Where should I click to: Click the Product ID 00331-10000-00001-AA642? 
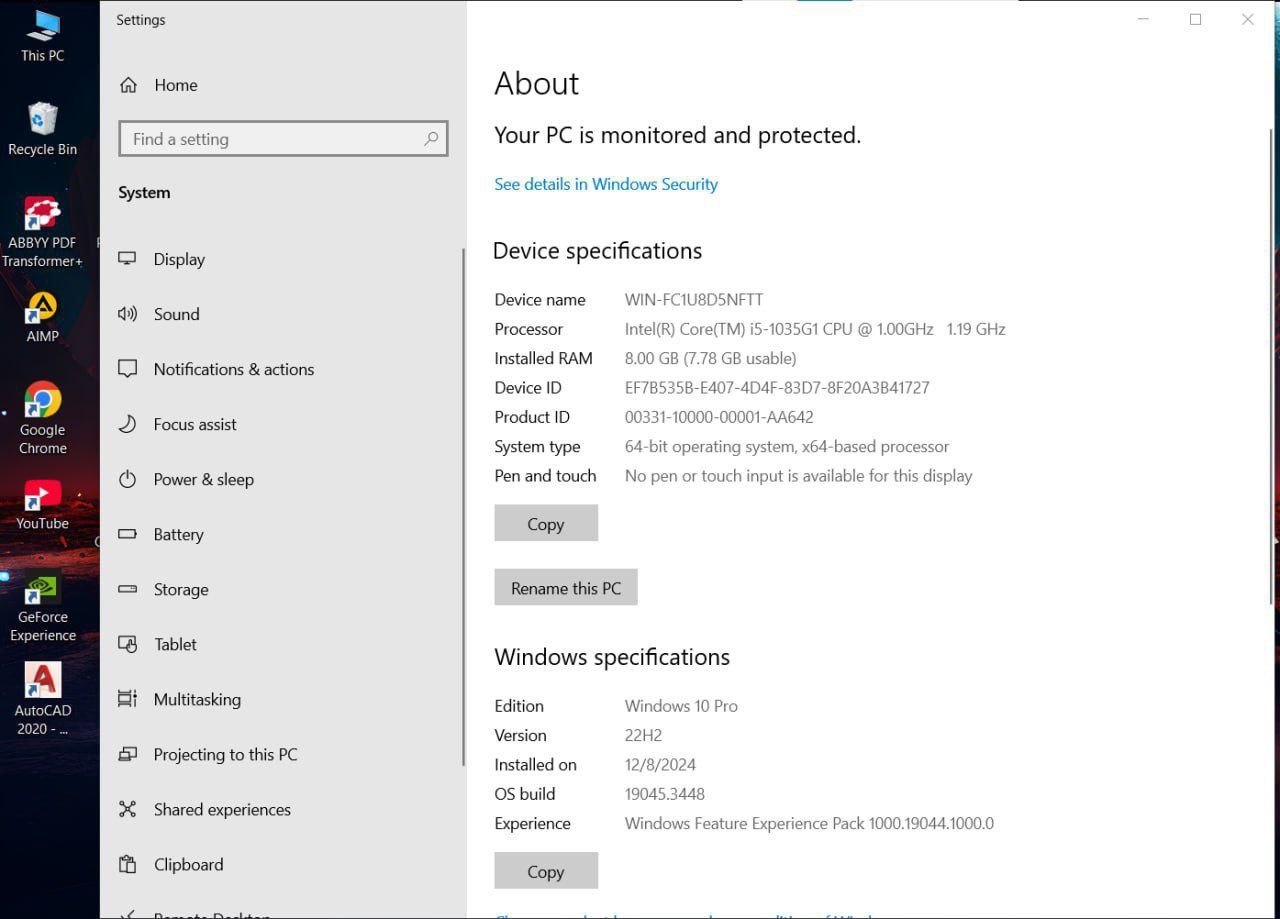tap(719, 417)
